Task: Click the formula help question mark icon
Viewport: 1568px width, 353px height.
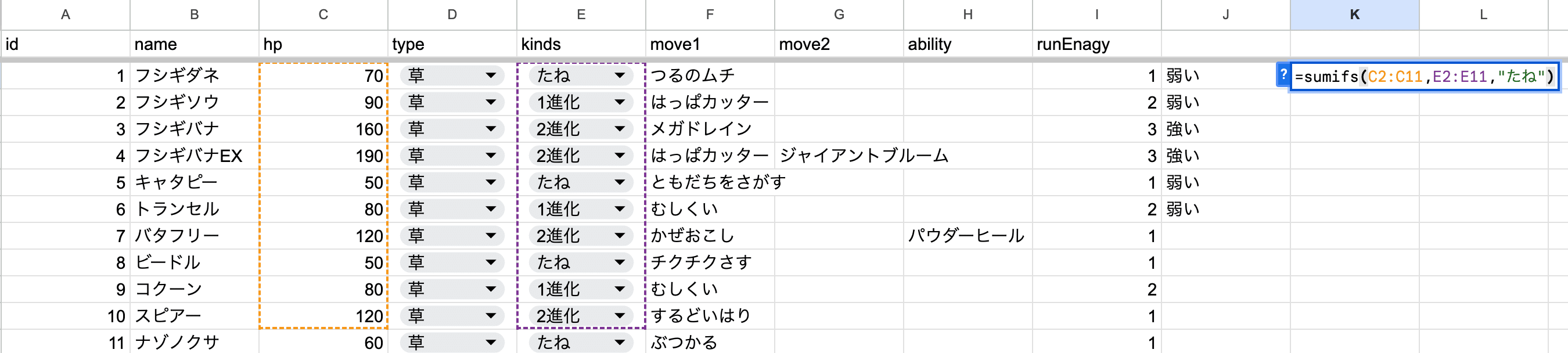Action: 1282,75
